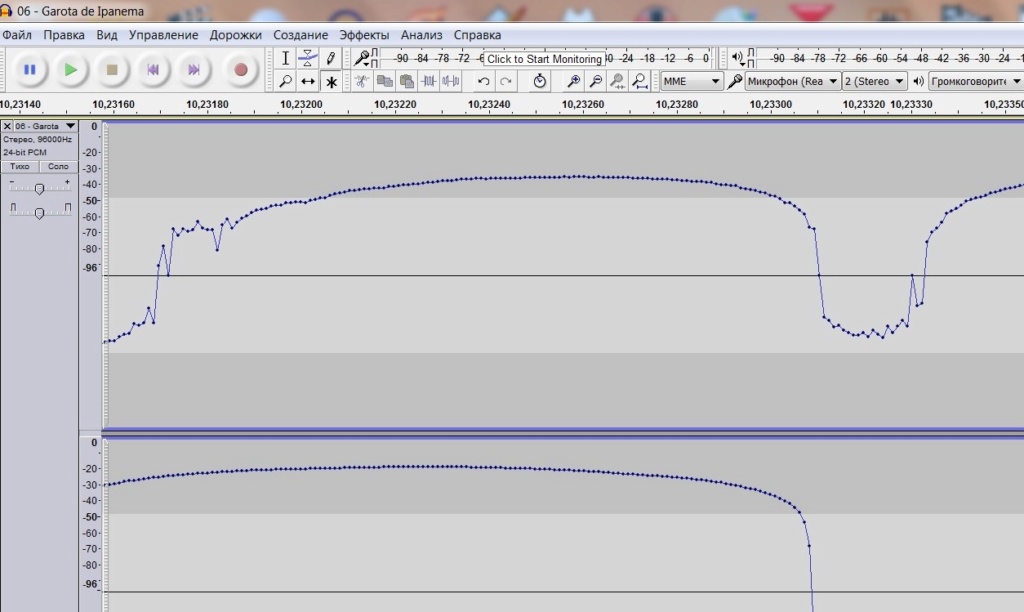Select the Zoom magnifier tool

click(x=285, y=82)
